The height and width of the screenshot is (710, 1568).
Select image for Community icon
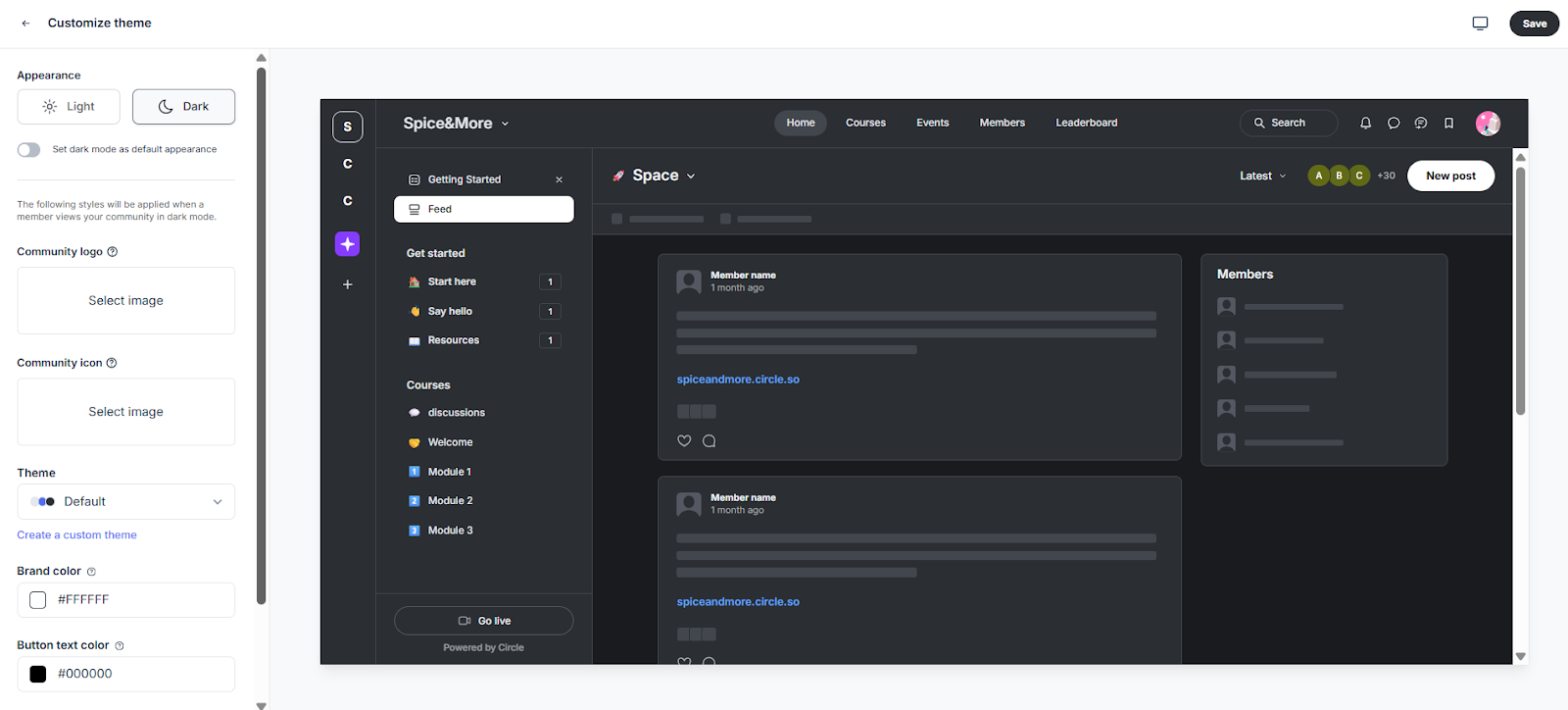(x=126, y=412)
